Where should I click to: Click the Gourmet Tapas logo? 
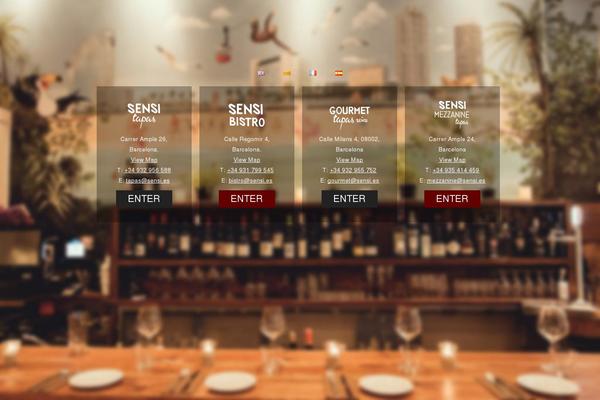point(349,116)
